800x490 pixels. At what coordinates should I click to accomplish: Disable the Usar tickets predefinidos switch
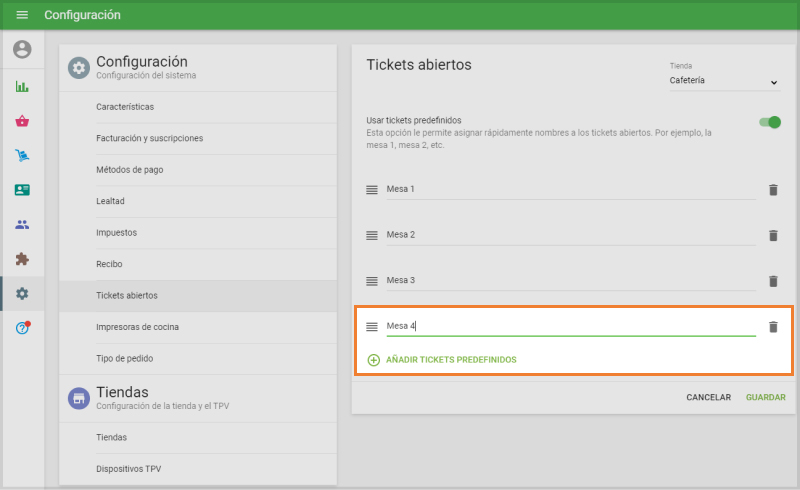pyautogui.click(x=769, y=122)
